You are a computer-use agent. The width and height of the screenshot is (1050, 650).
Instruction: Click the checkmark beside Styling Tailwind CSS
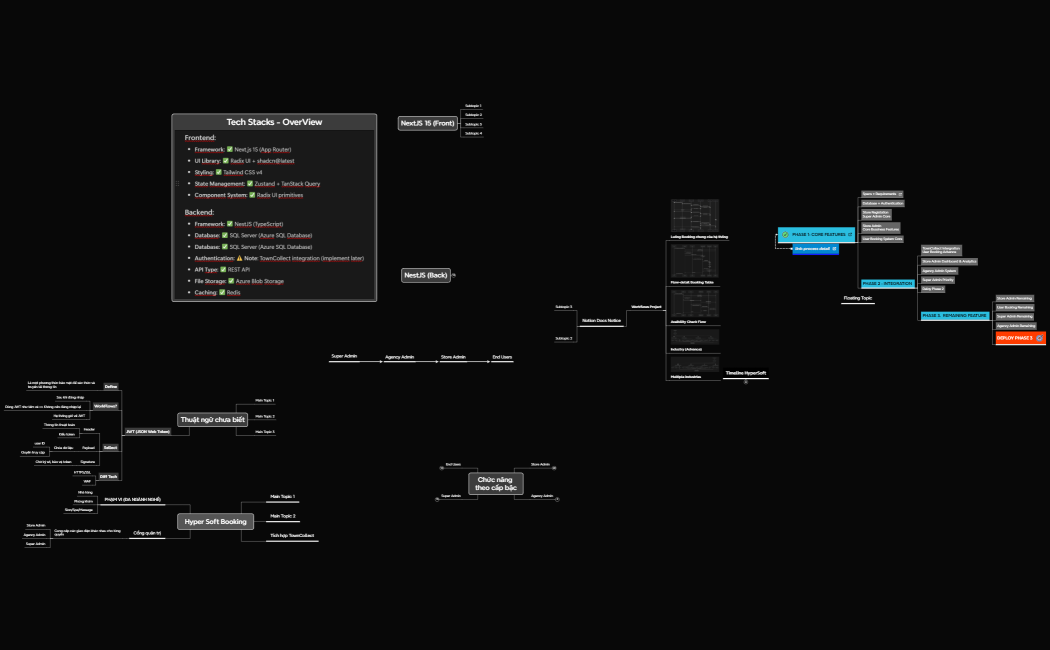tap(219, 172)
